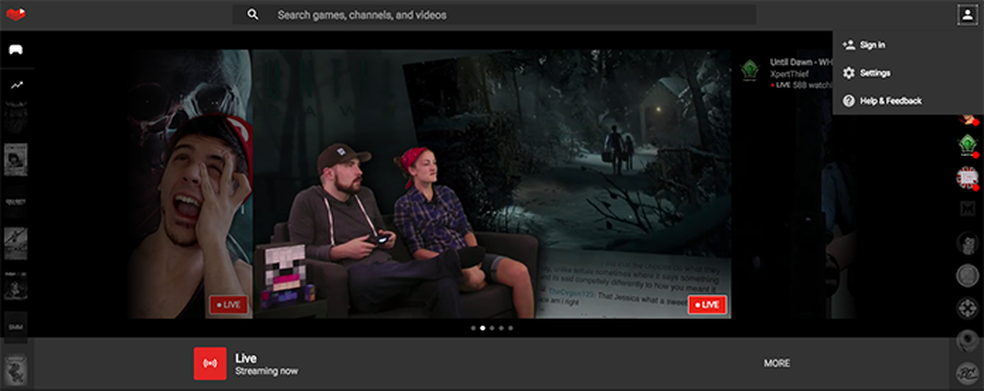Image resolution: width=984 pixels, height=391 pixels.
Task: Open the Until Dawn stream title
Action: point(800,63)
